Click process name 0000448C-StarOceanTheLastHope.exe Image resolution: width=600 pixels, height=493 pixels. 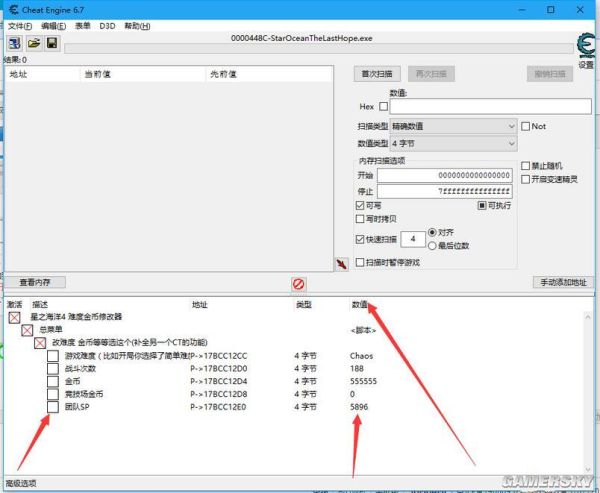302,38
